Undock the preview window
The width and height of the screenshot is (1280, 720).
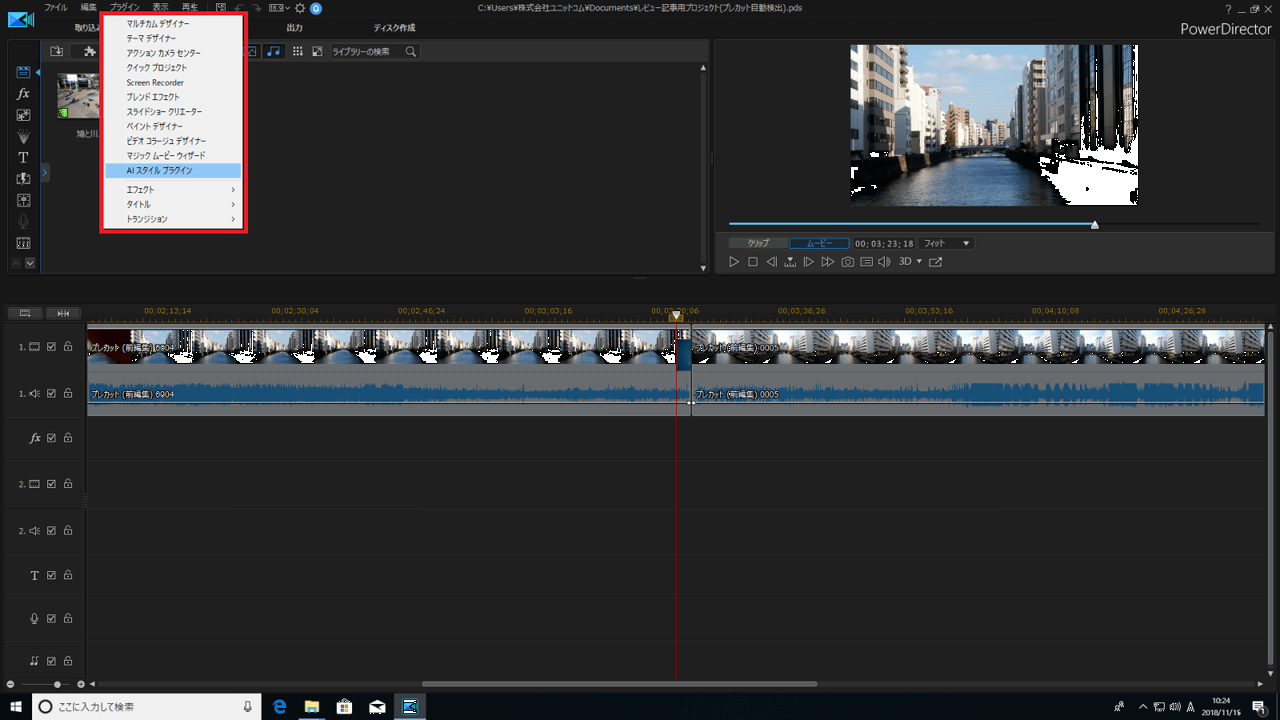[936, 262]
